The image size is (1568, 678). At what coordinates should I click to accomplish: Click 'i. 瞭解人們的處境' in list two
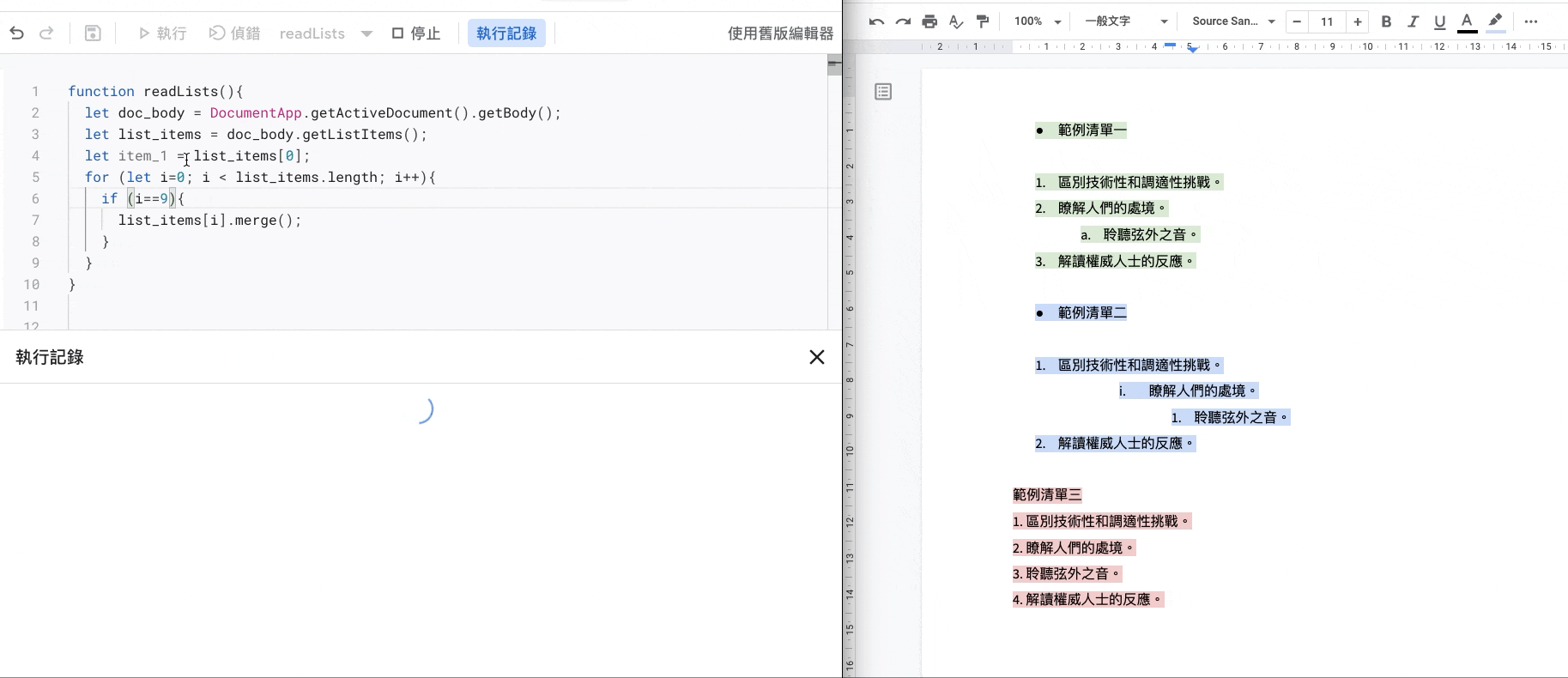[x=1189, y=390]
